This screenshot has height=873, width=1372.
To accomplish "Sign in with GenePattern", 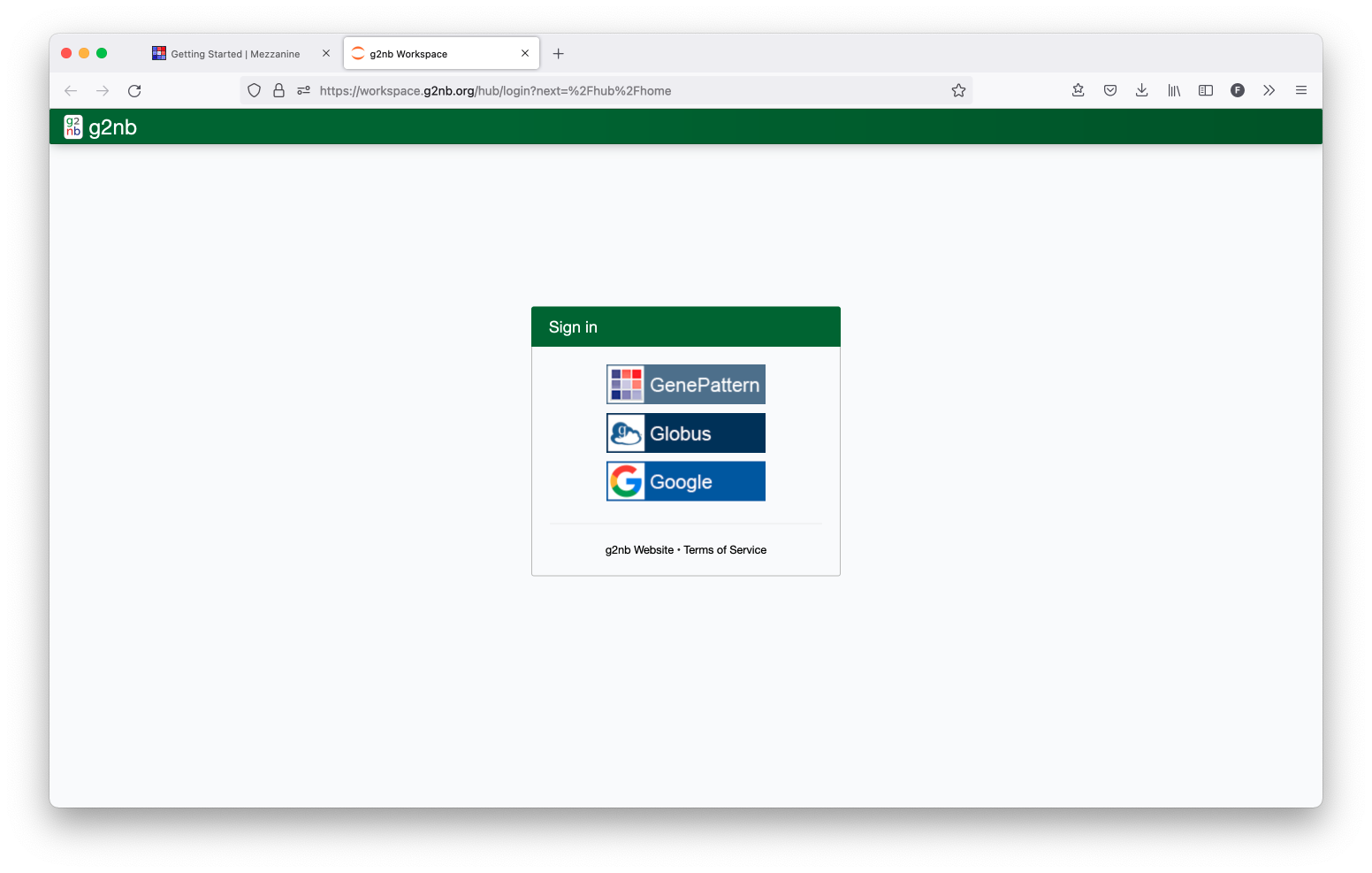I will point(685,385).
